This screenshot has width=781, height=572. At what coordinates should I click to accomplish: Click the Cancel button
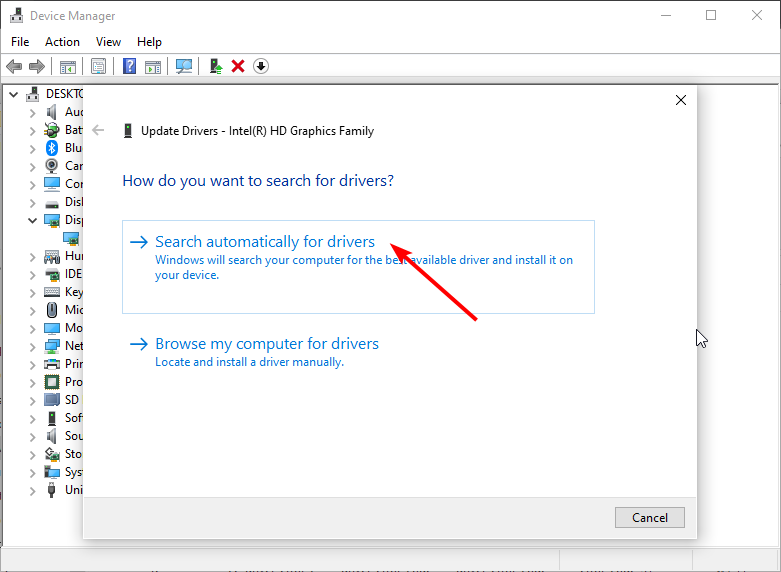point(650,518)
